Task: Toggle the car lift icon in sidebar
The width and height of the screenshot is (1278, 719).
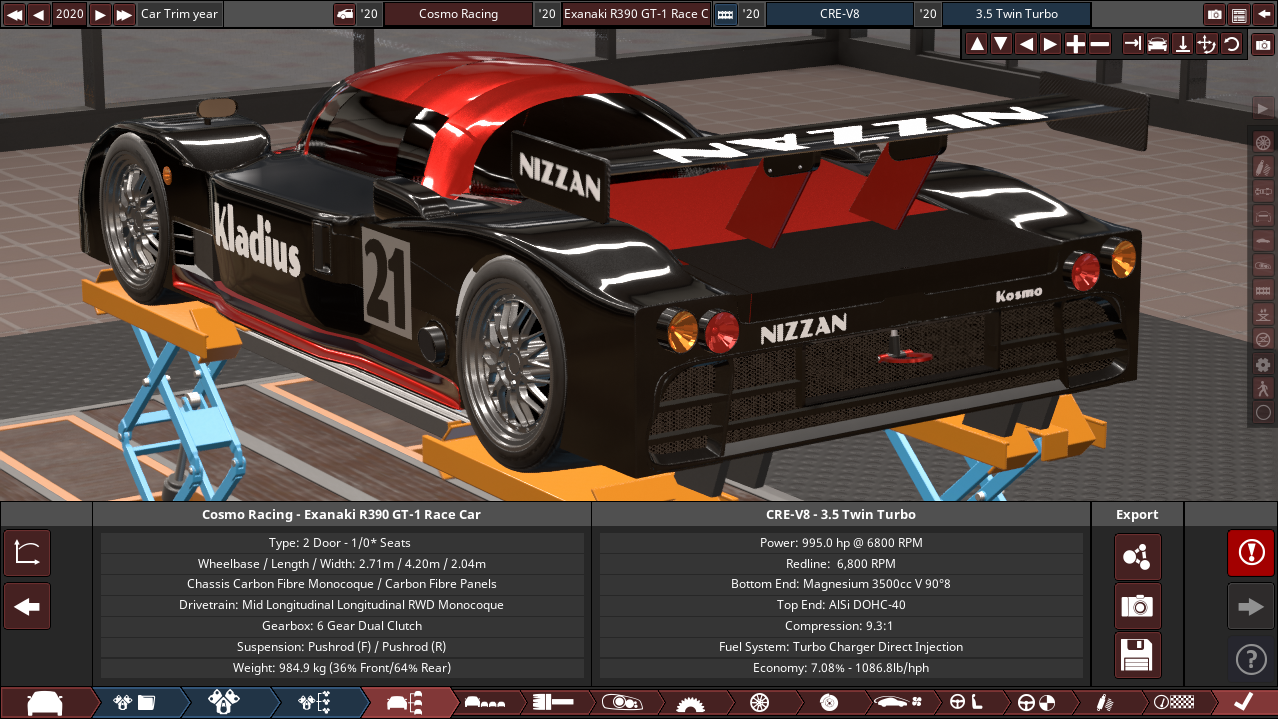Action: point(1263,314)
